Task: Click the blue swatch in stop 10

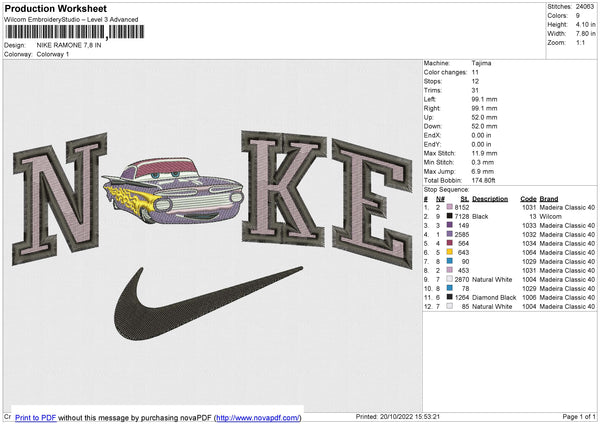Action: click(x=450, y=288)
